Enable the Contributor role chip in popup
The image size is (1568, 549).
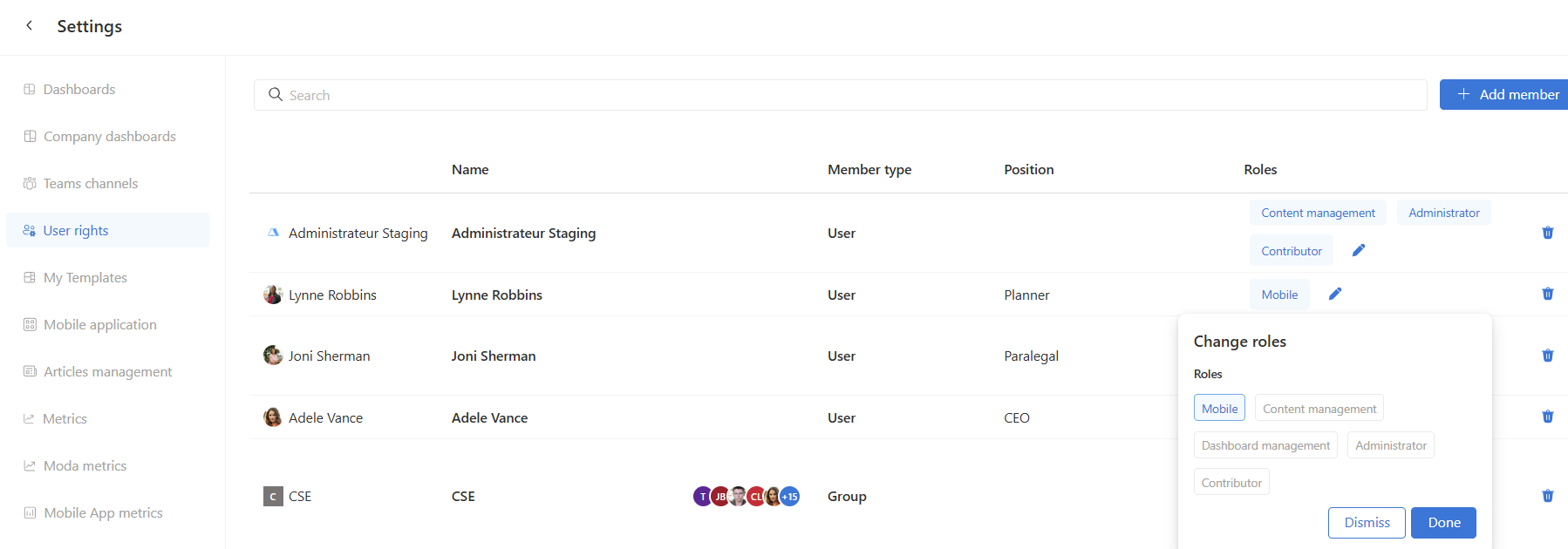(1231, 482)
